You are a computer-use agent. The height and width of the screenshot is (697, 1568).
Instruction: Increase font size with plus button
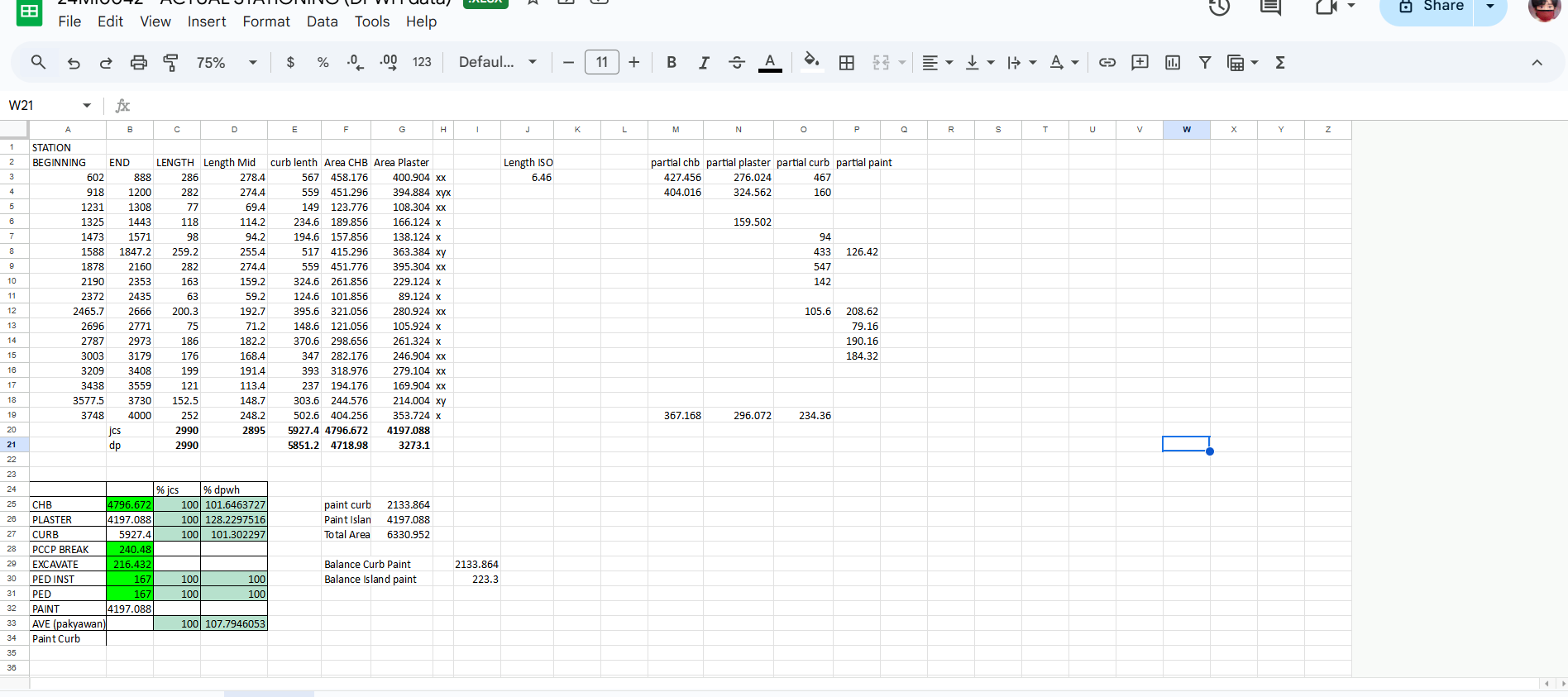coord(634,62)
